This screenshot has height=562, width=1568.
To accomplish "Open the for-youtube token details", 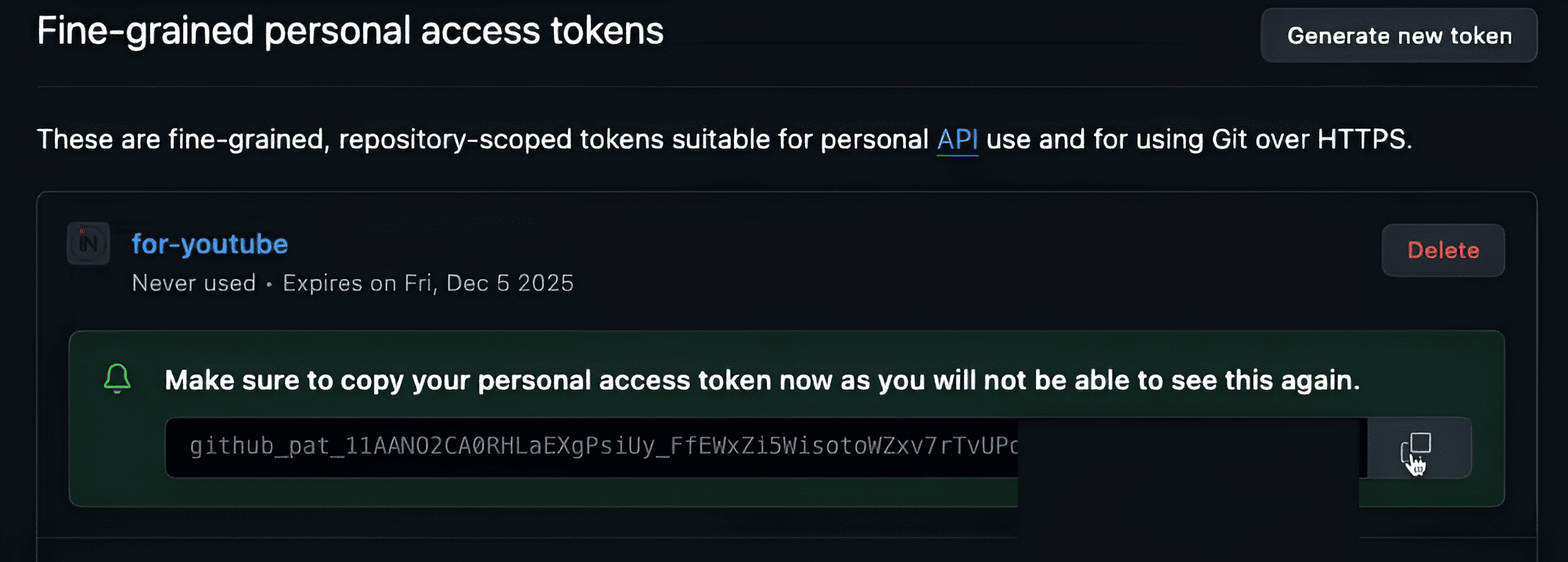I will (x=210, y=244).
